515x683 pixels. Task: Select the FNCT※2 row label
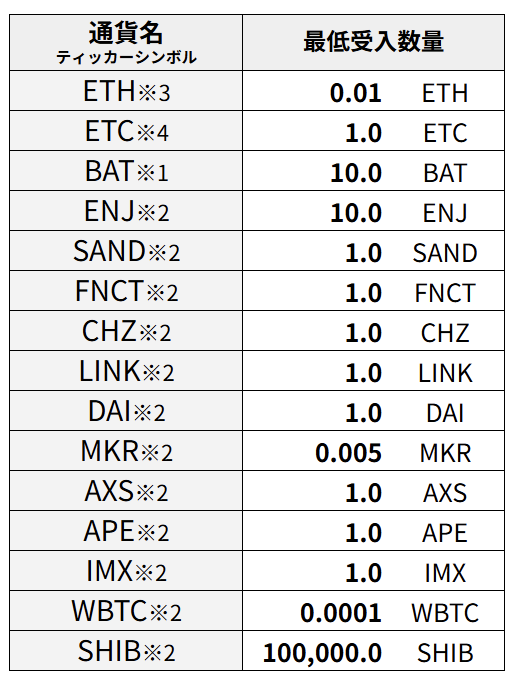126,291
